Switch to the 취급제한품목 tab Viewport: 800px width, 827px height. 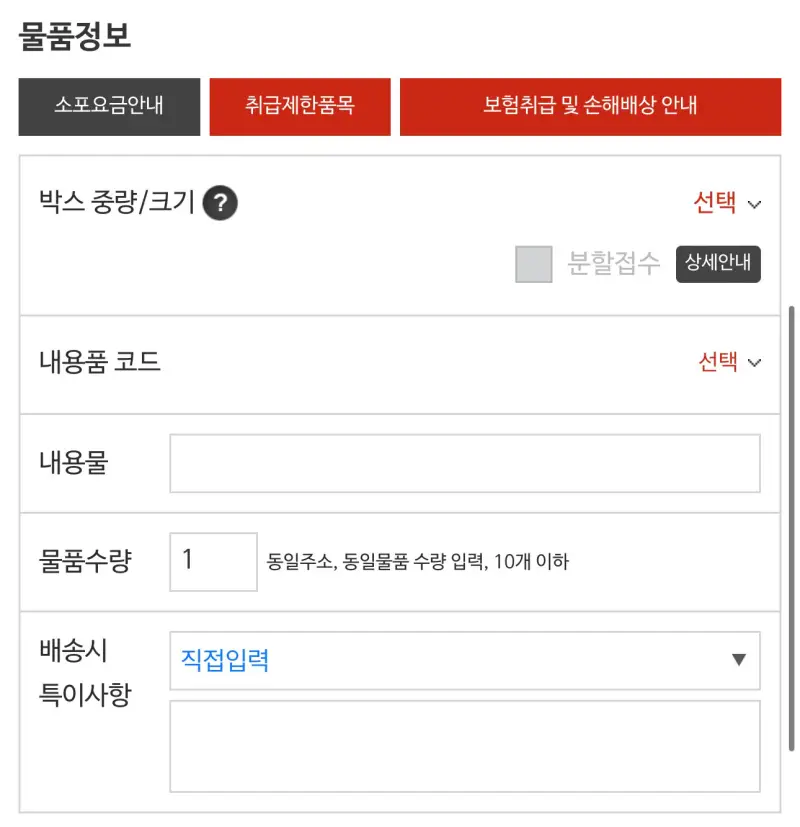coord(300,107)
